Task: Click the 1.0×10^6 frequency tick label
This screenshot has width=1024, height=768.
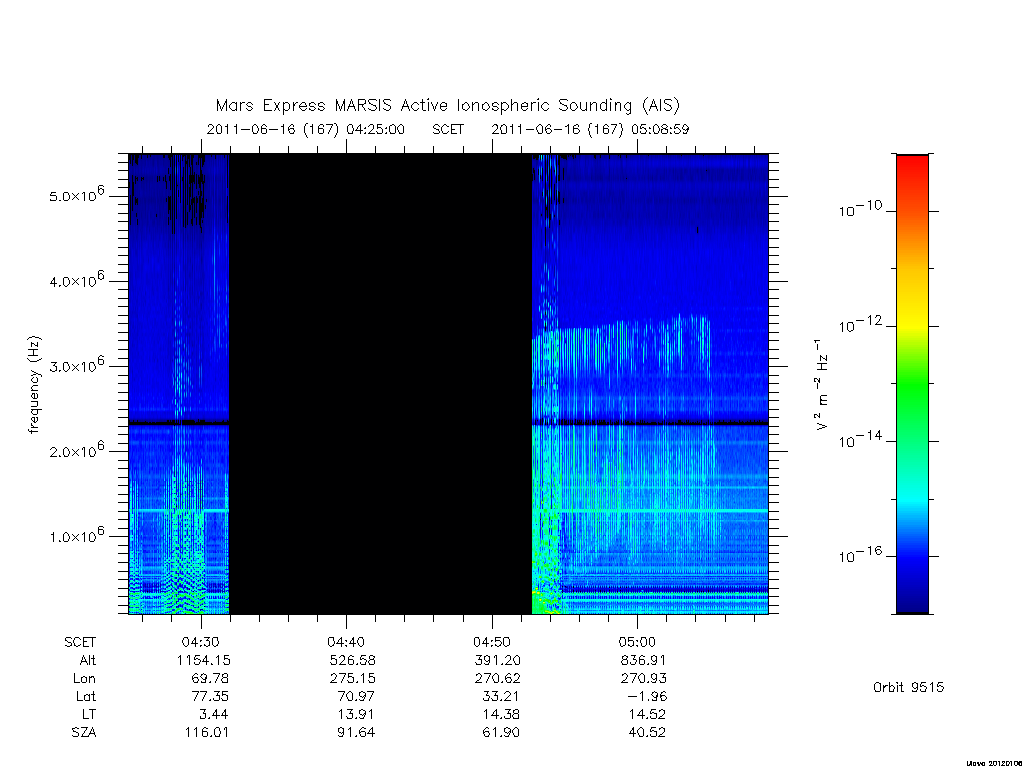Action: tap(77, 535)
